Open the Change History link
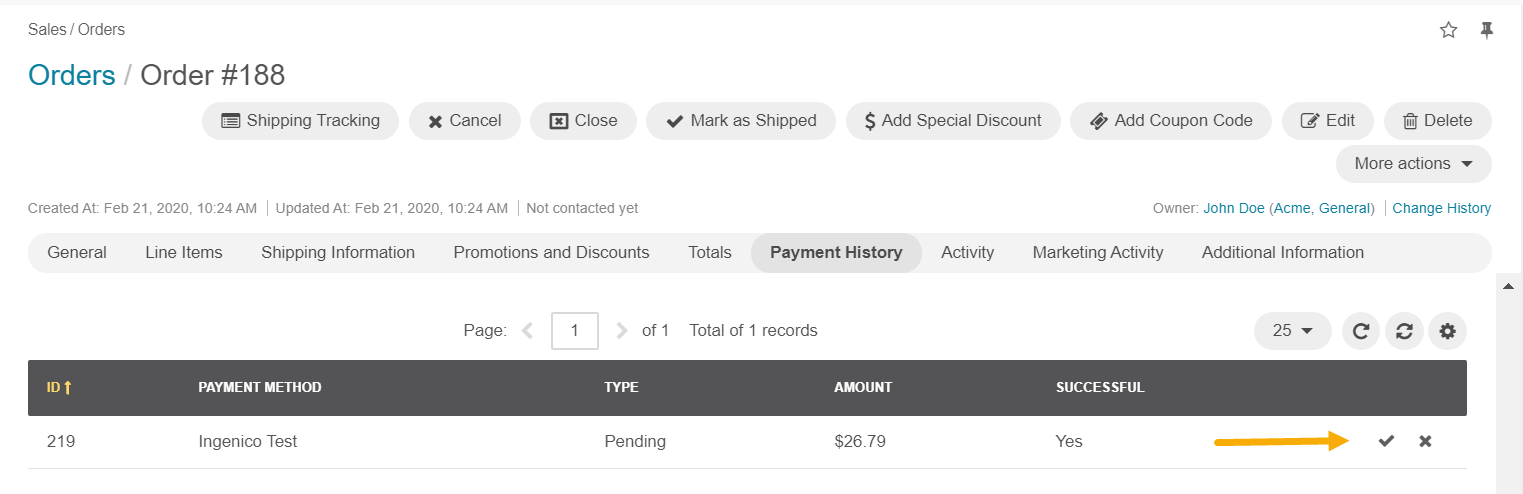Viewport: 1523px width, 494px height. (x=1441, y=208)
